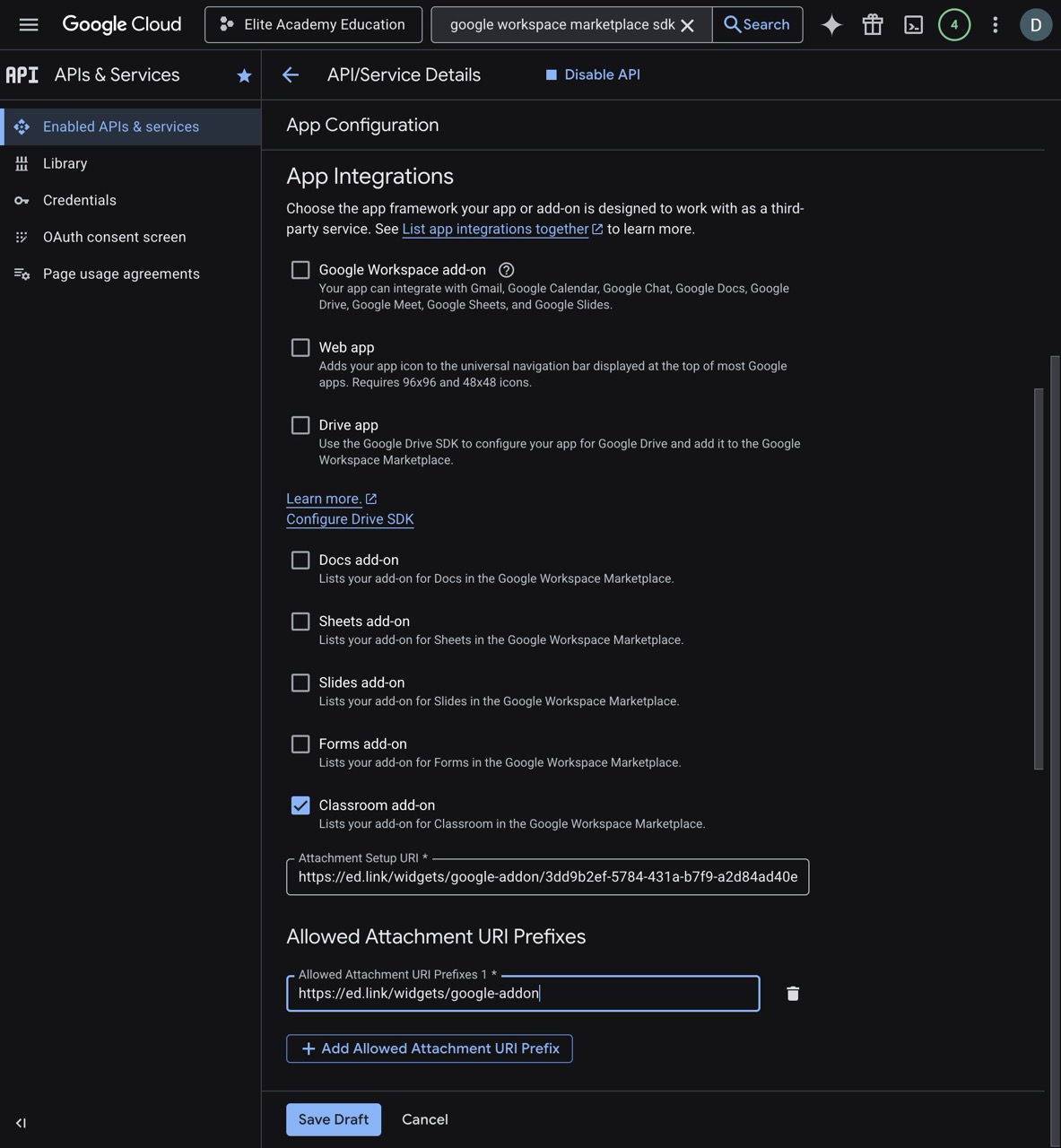Open notifications showing count of 4
This screenshot has height=1148, width=1061.
coord(953,24)
